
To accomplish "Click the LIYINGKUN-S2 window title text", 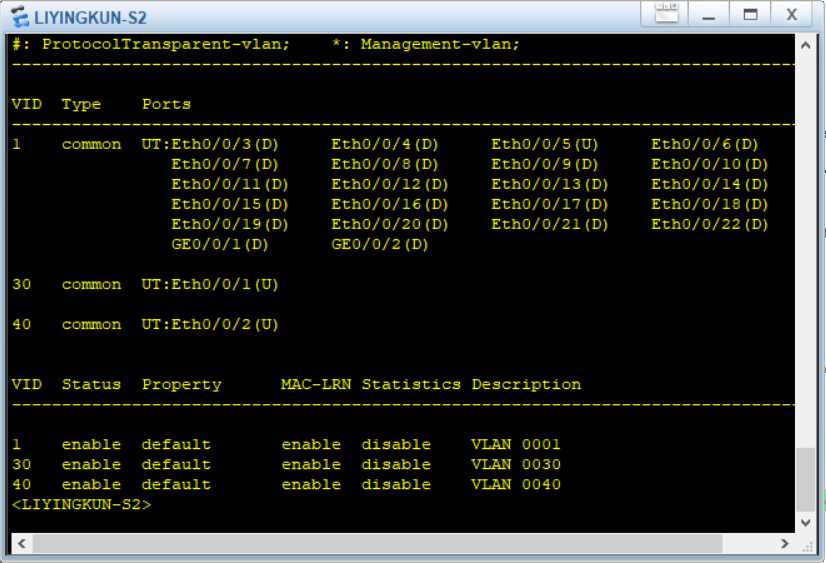I will pyautogui.click(x=90, y=17).
